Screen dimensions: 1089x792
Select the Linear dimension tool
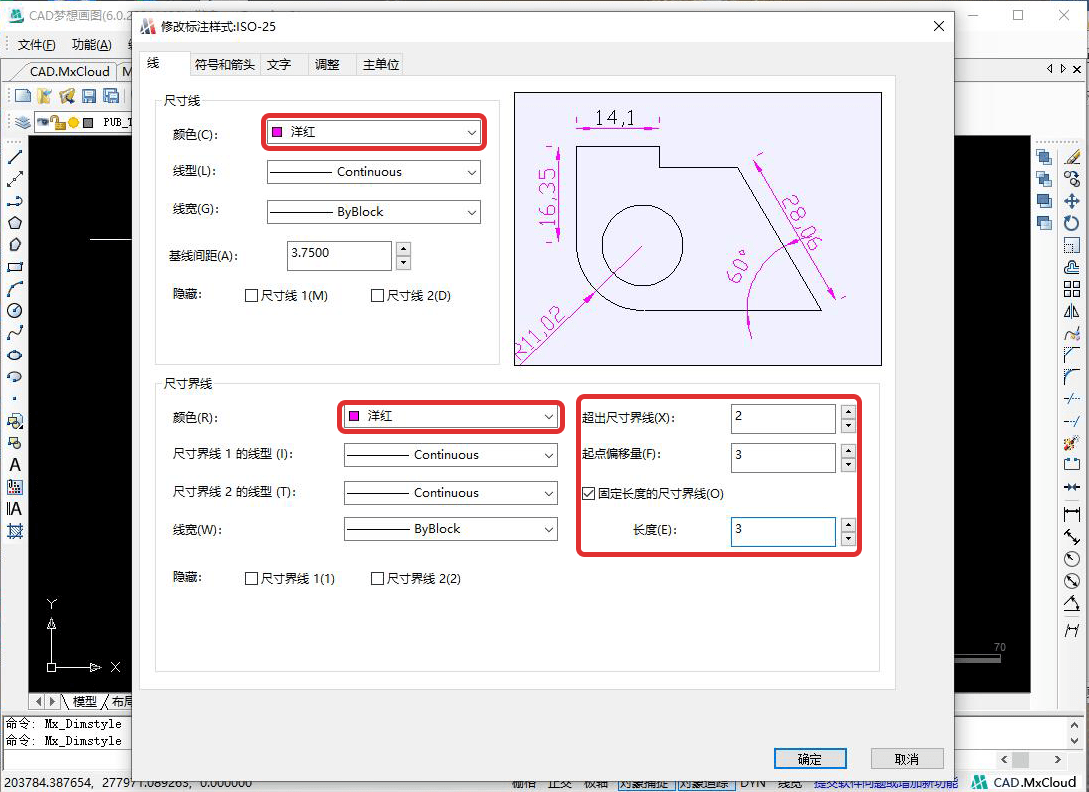pos(1072,514)
